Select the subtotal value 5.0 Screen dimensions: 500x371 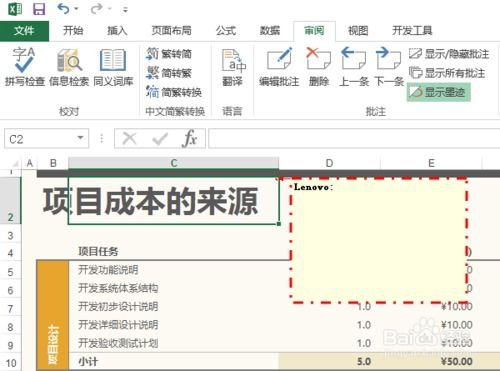click(x=364, y=361)
